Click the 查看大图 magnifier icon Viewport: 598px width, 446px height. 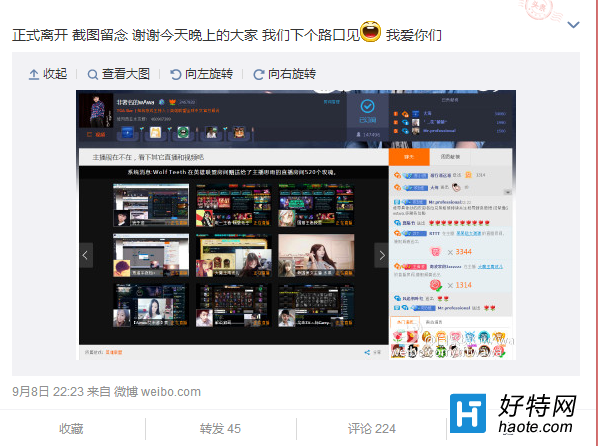[93, 74]
